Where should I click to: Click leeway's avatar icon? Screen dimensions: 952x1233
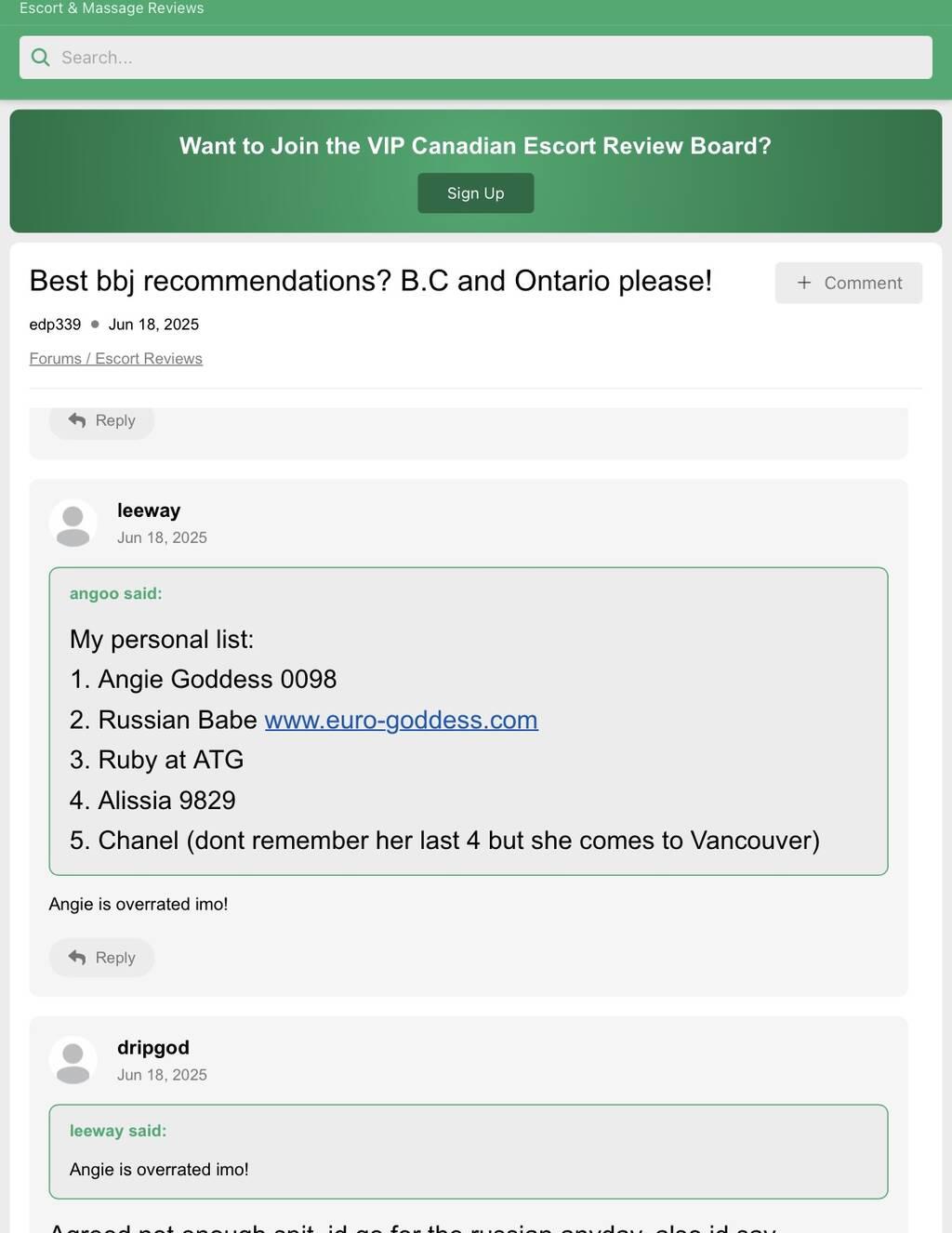pyautogui.click(x=73, y=523)
